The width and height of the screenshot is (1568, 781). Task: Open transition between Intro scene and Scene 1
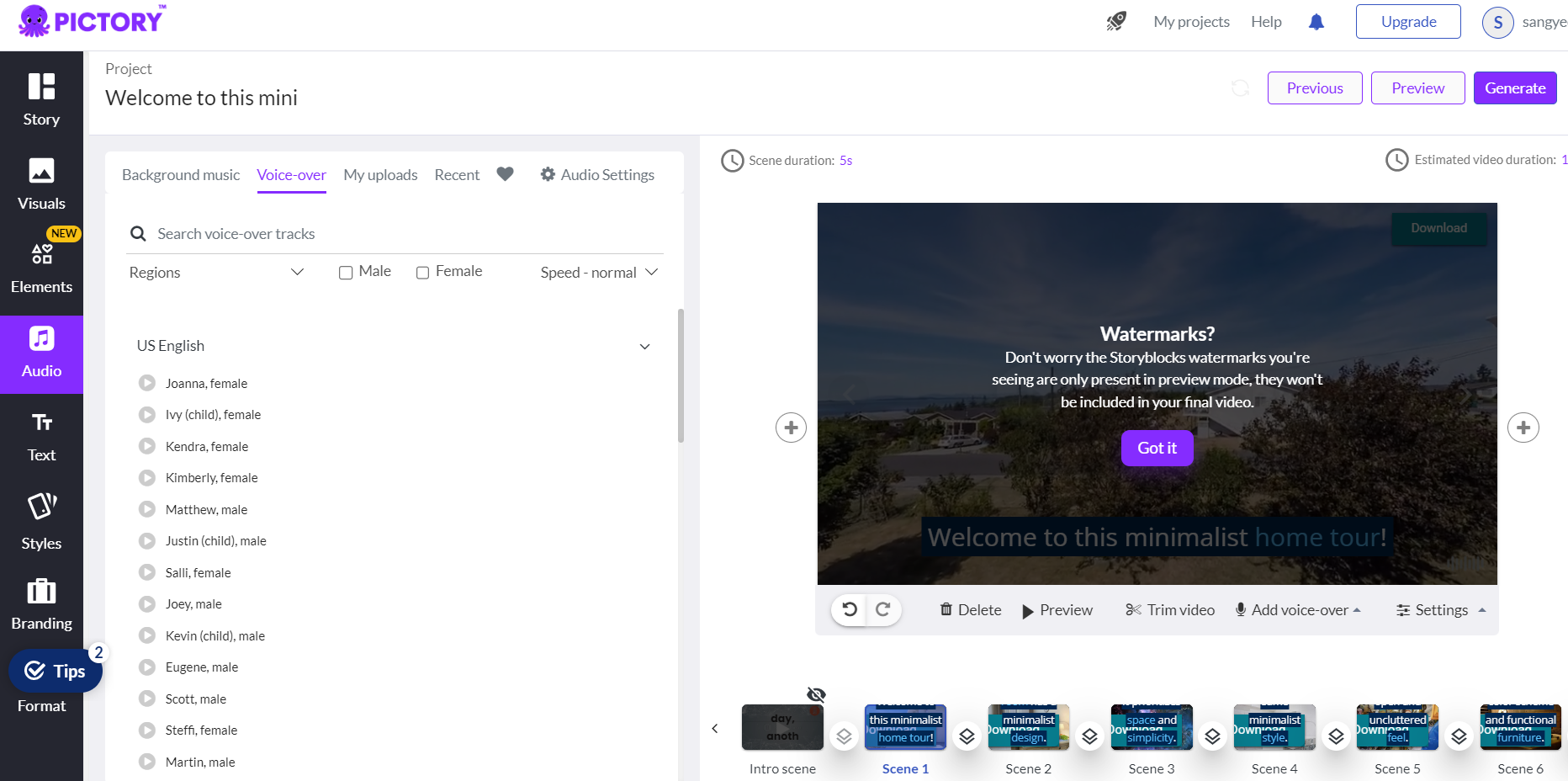click(845, 736)
